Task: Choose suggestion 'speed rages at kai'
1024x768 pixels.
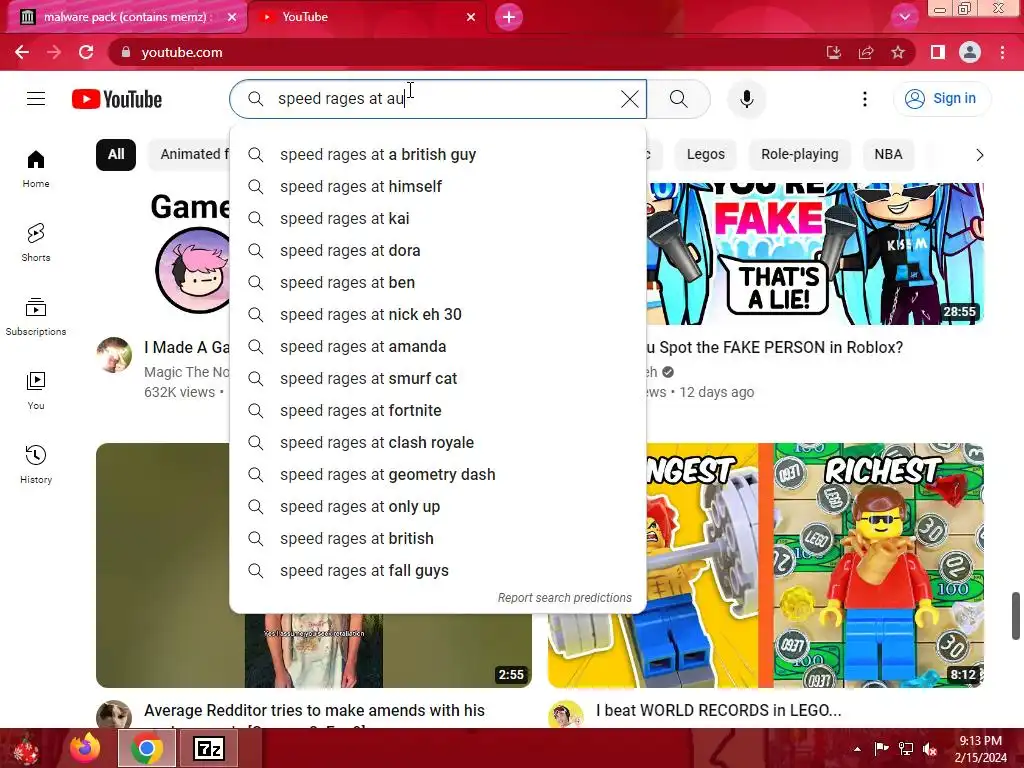Action: point(438,219)
